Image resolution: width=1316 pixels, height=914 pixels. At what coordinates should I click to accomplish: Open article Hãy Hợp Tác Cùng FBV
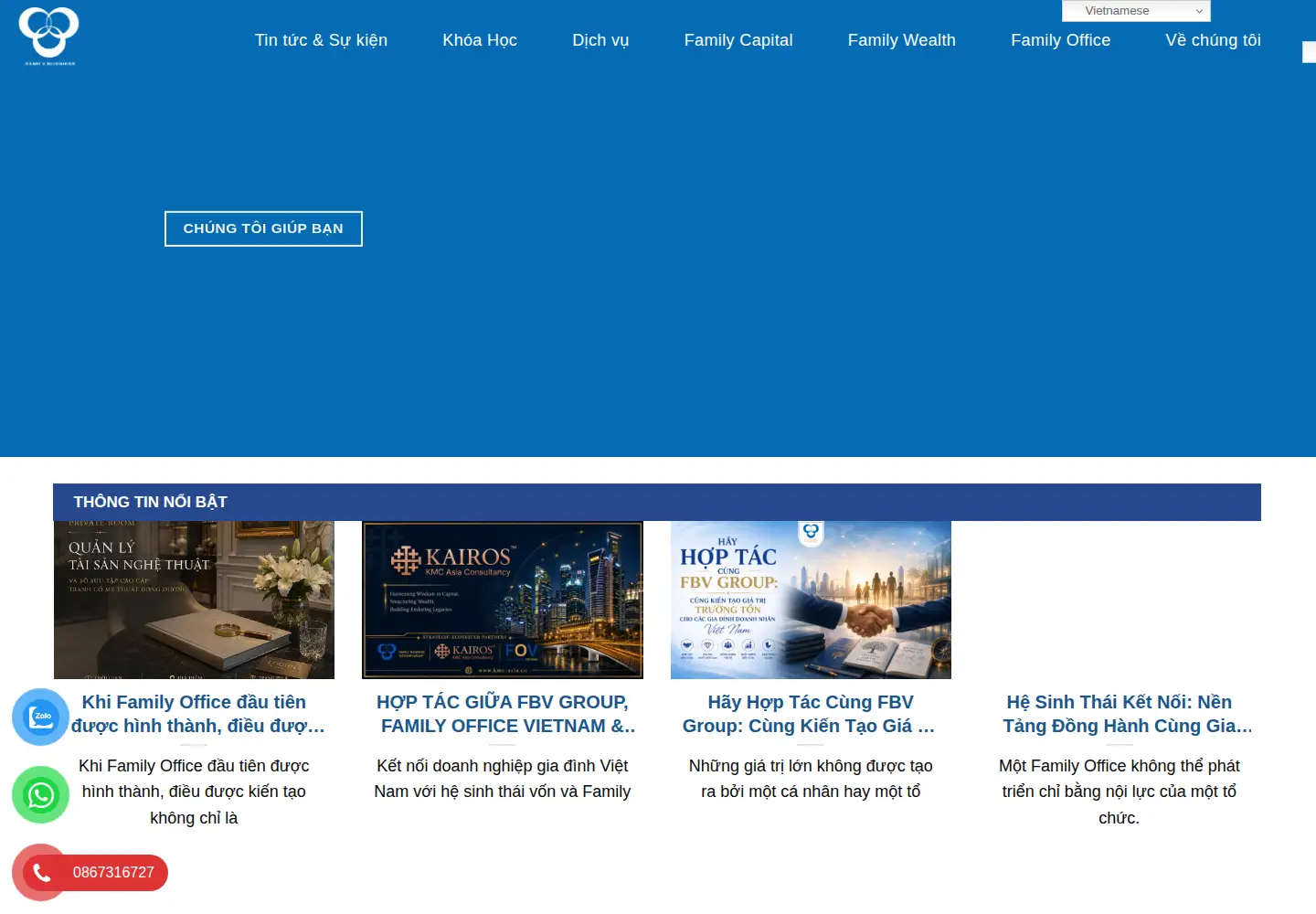pyautogui.click(x=811, y=714)
